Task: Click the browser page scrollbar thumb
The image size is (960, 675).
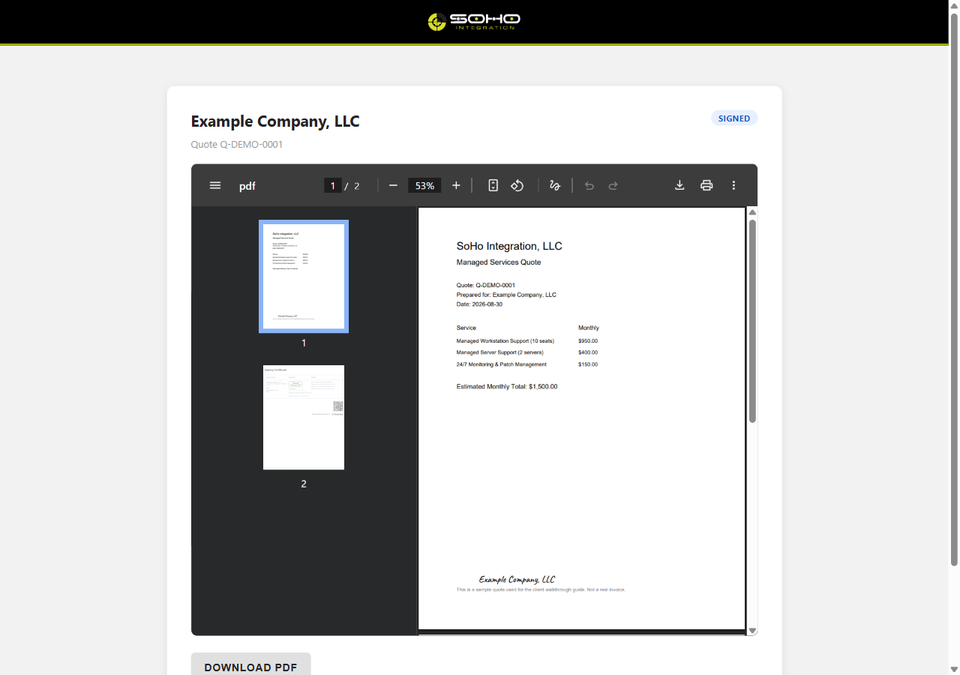Action: 954,288
